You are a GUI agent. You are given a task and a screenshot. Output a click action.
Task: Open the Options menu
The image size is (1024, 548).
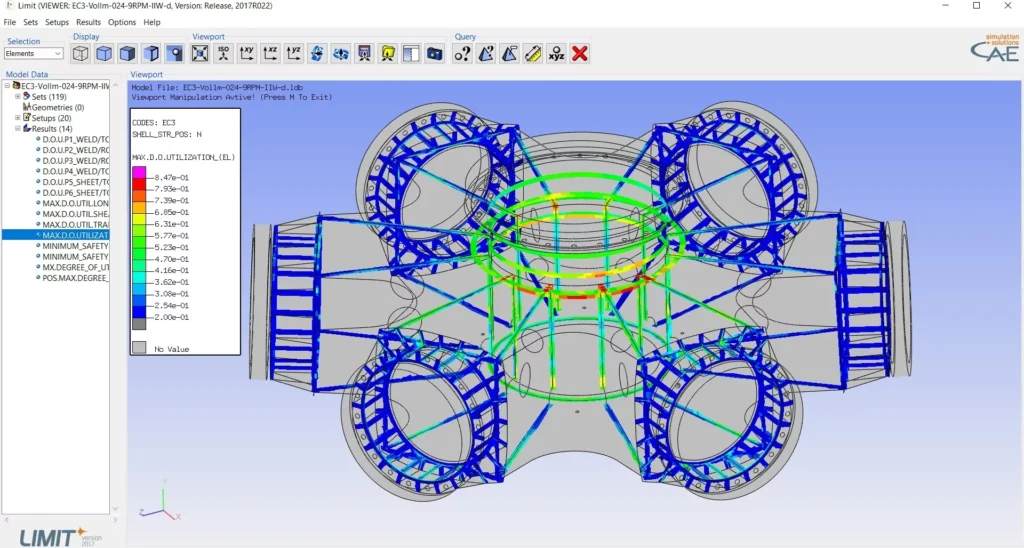(122, 22)
